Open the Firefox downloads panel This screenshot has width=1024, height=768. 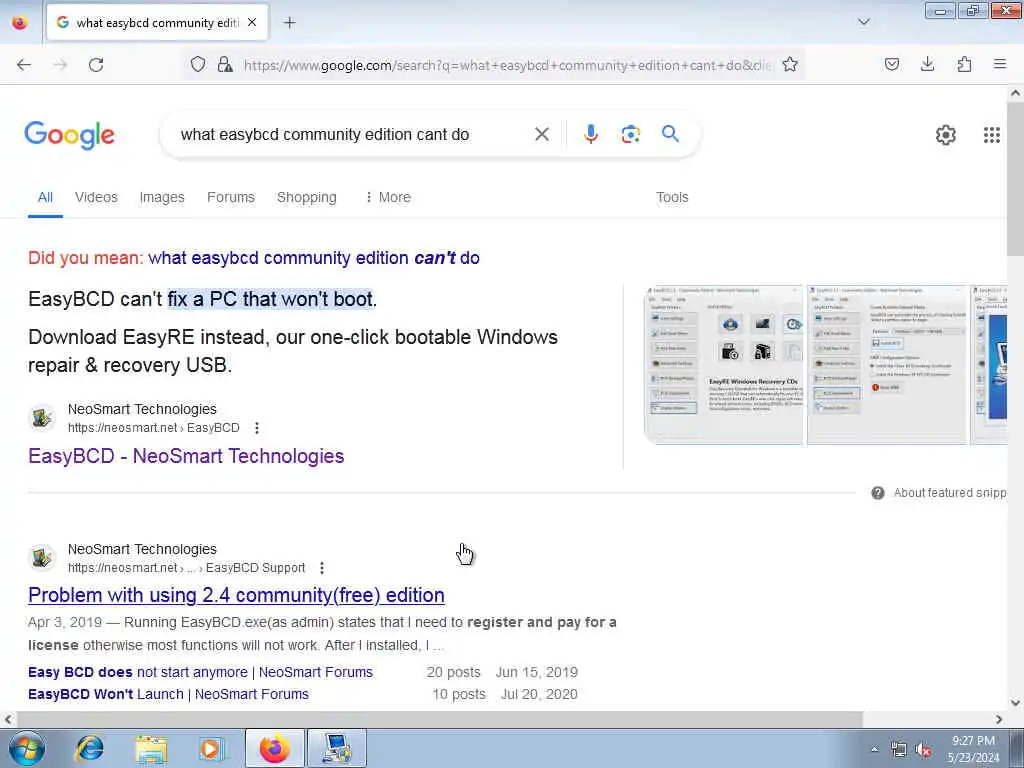coord(927,64)
